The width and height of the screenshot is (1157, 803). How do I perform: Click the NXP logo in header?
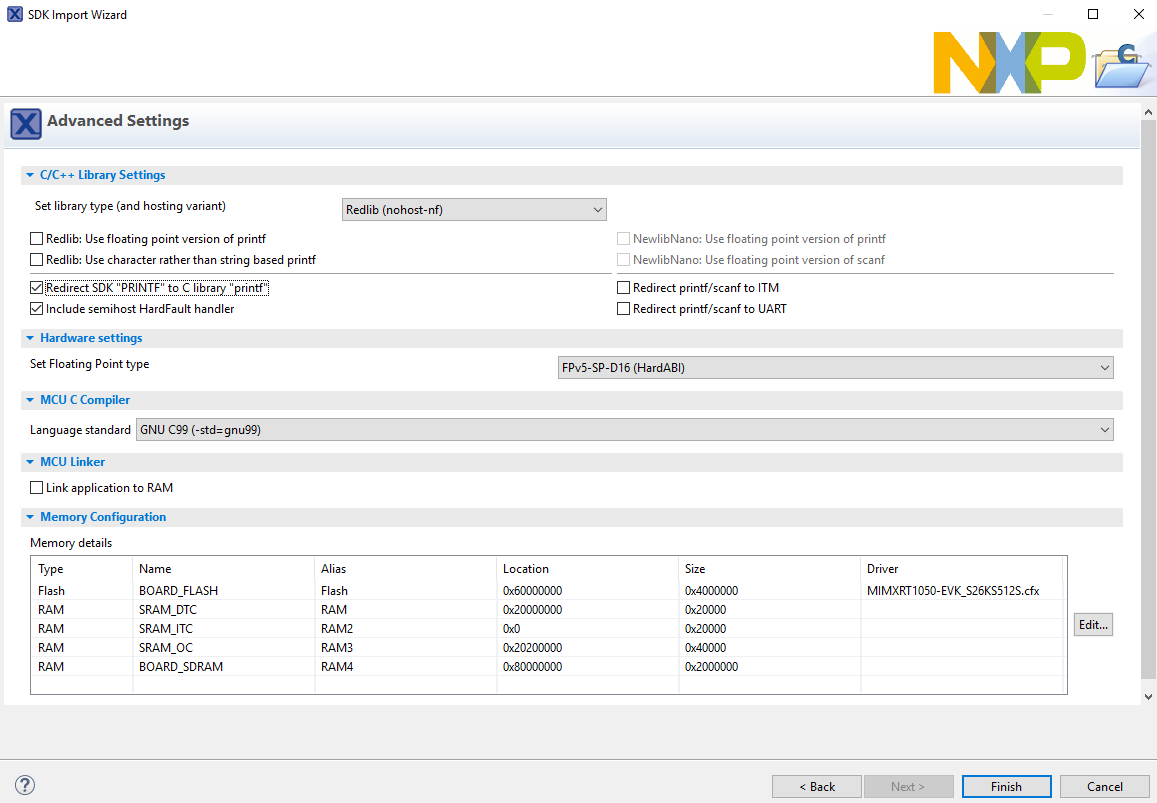click(1008, 62)
